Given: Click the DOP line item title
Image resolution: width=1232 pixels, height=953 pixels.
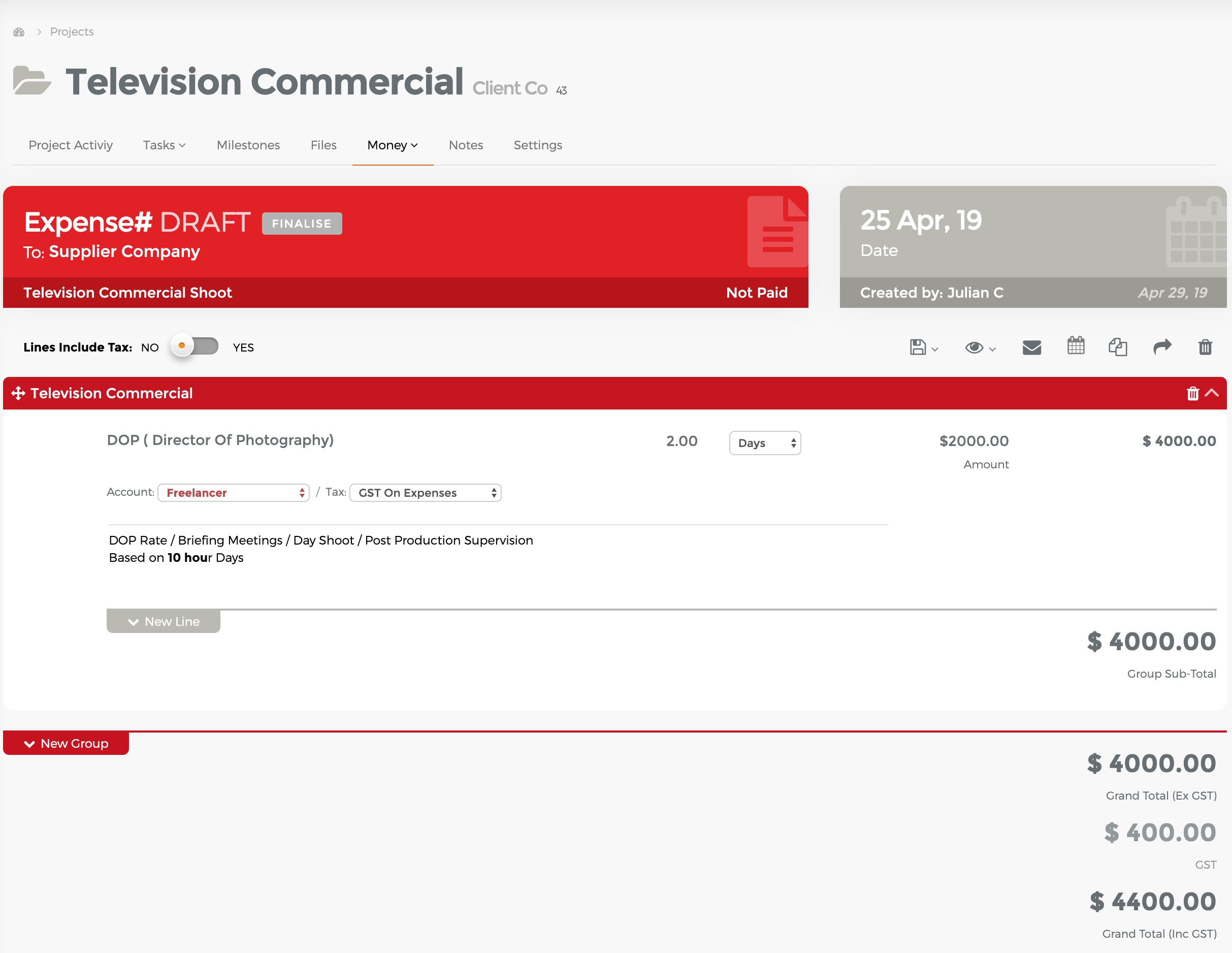Looking at the screenshot, I should point(220,440).
